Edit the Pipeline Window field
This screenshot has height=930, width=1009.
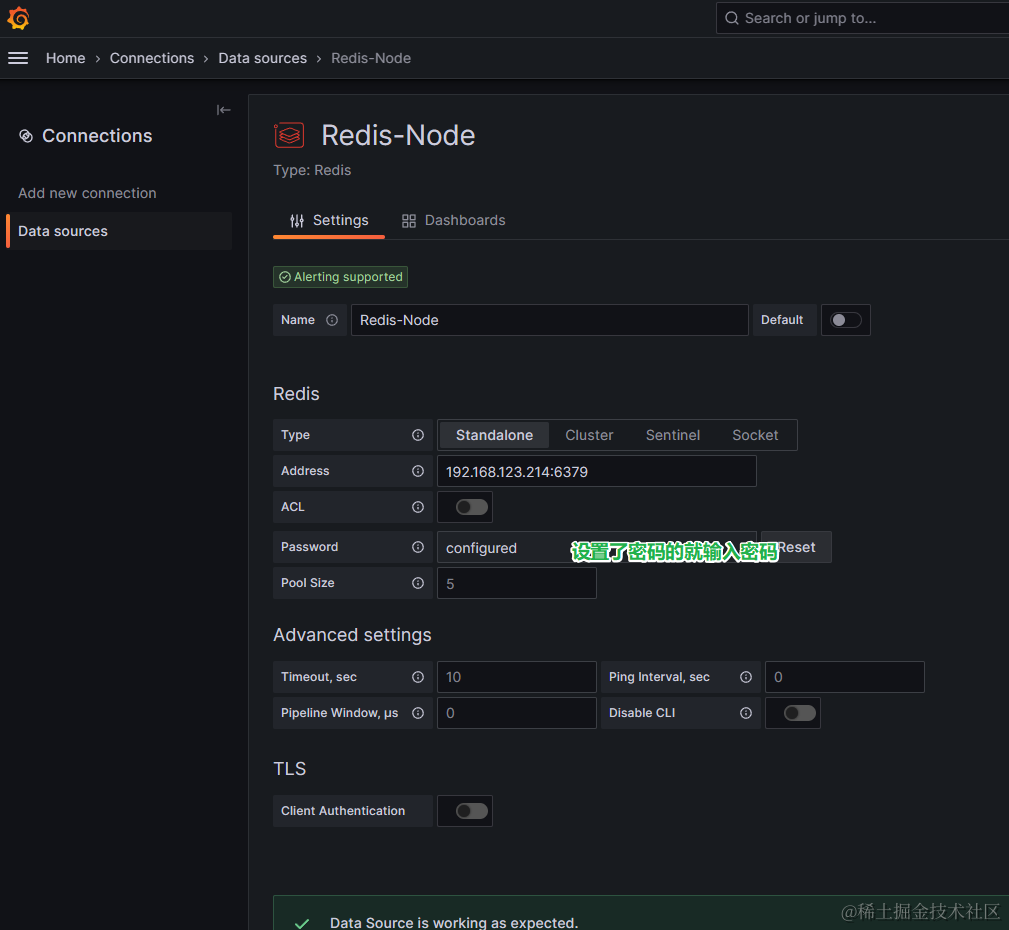coord(517,713)
